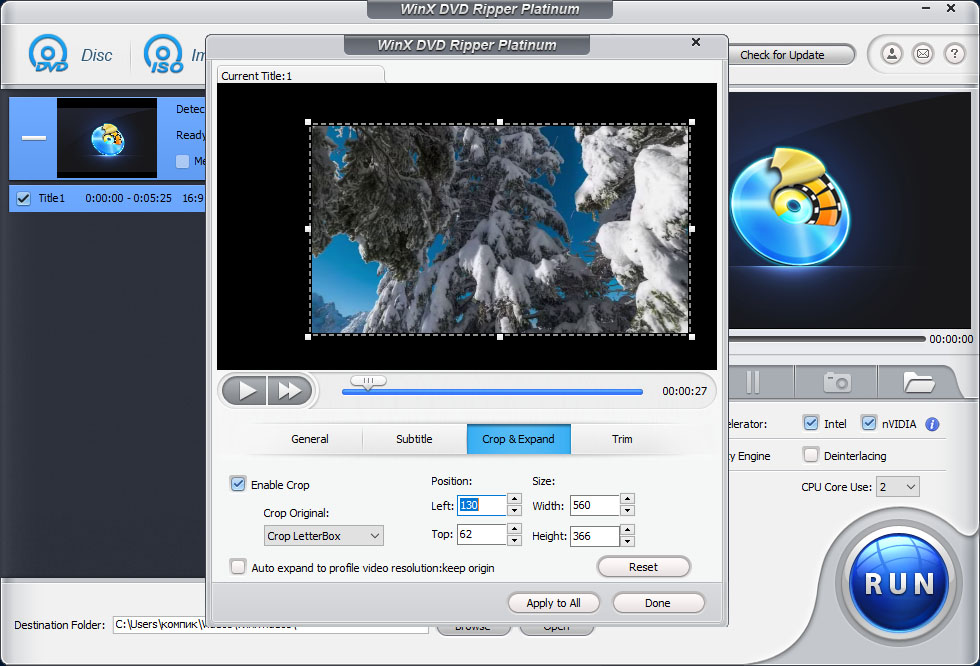Take a snapshot with camera icon
980x666 pixels.
pyautogui.click(x=837, y=382)
